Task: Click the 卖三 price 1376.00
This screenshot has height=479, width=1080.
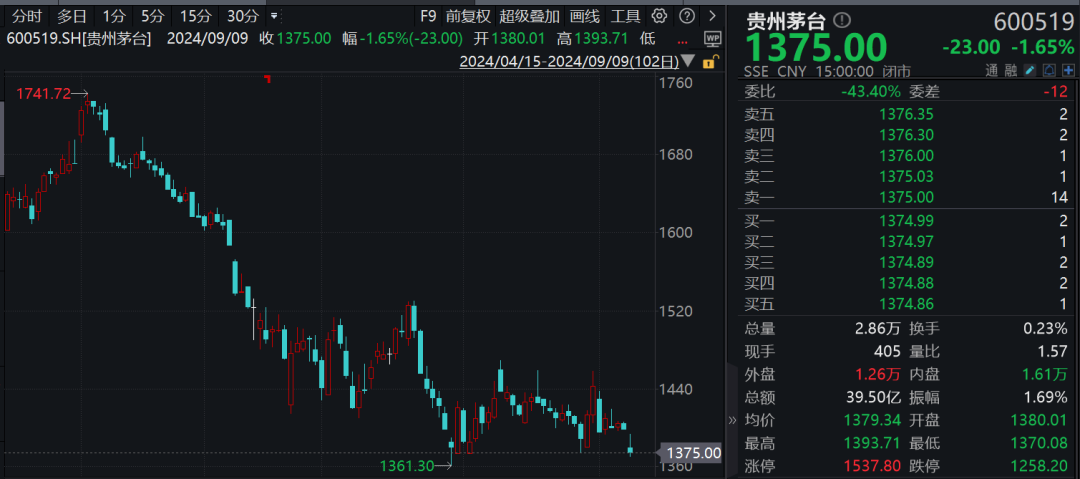Action: (x=906, y=156)
